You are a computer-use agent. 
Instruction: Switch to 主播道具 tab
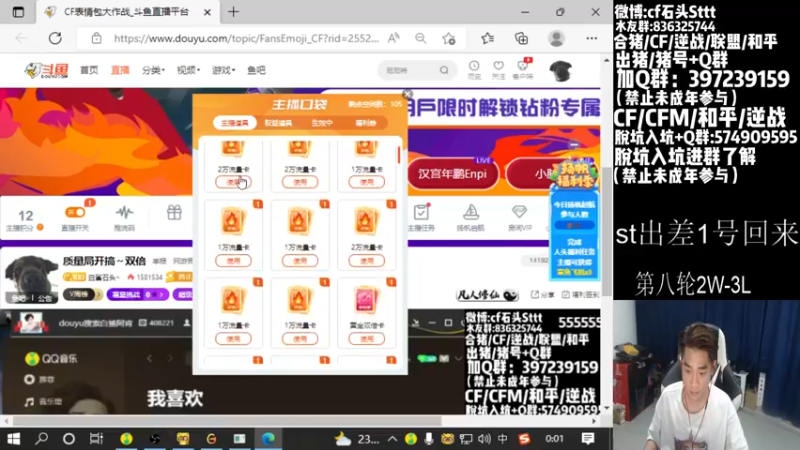click(235, 123)
